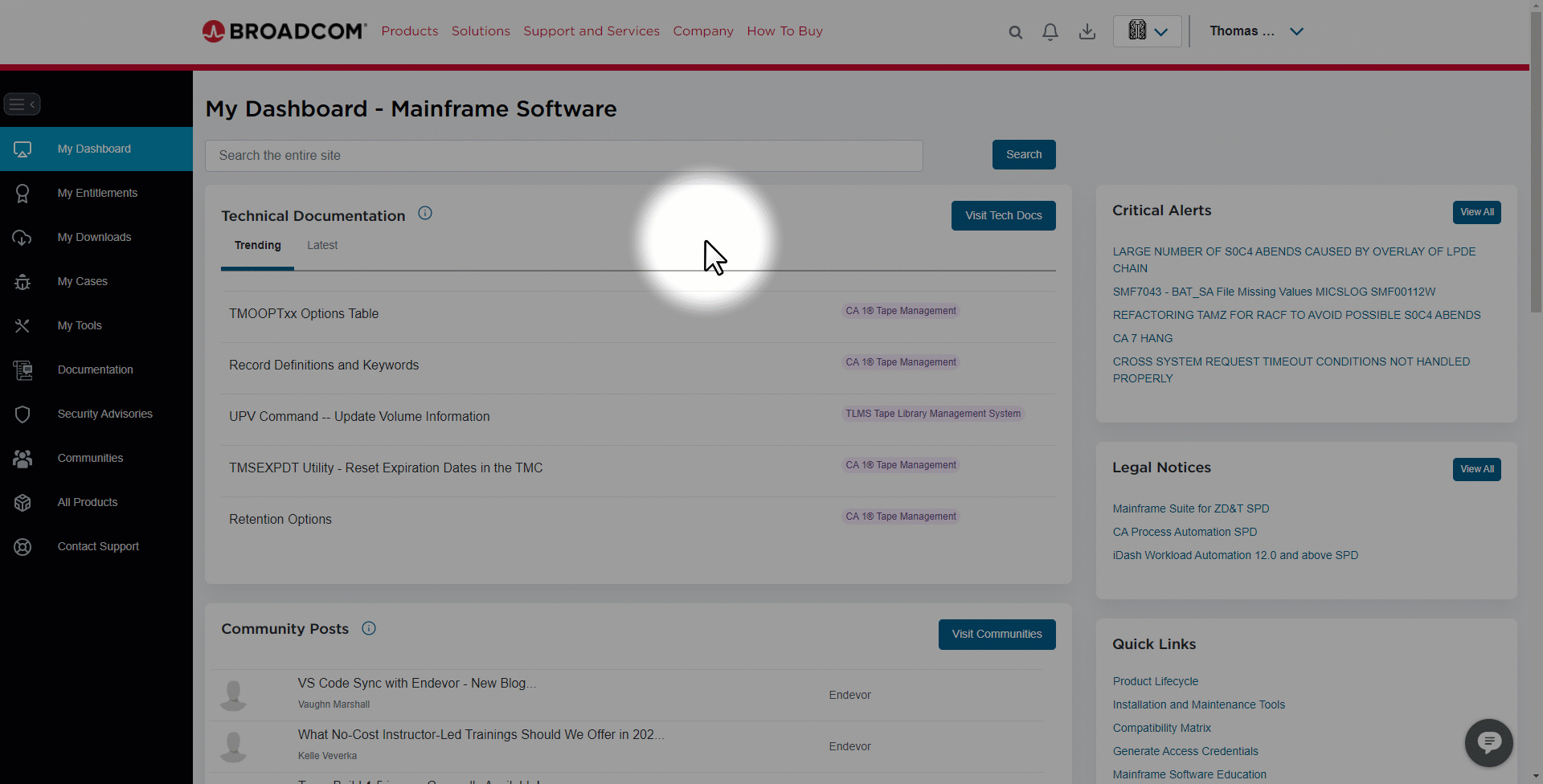Open SMF7043 BAT_SA File Missing Values alert
This screenshot has height=784, width=1543.
(1274, 292)
